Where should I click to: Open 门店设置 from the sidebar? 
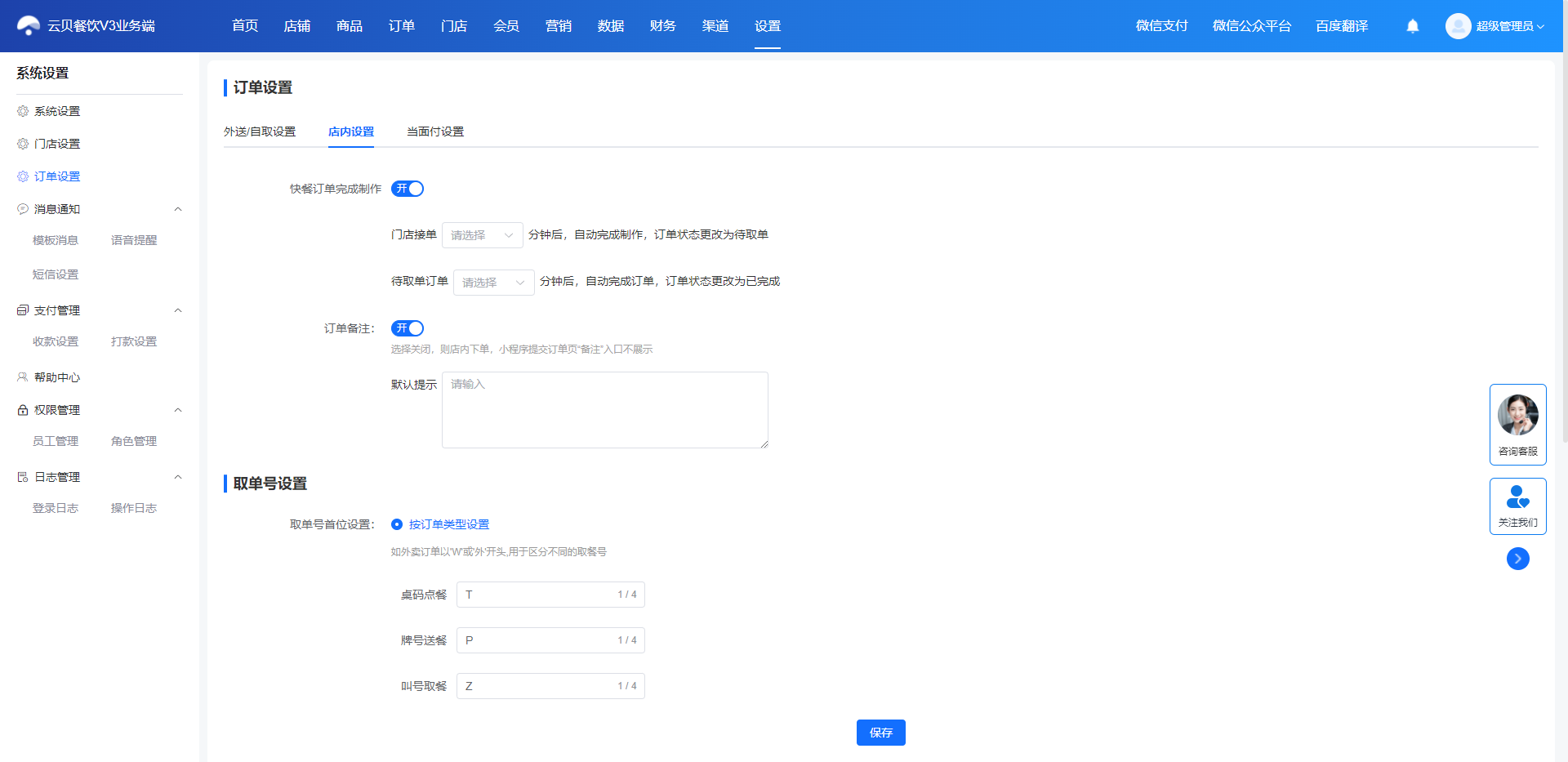click(57, 144)
